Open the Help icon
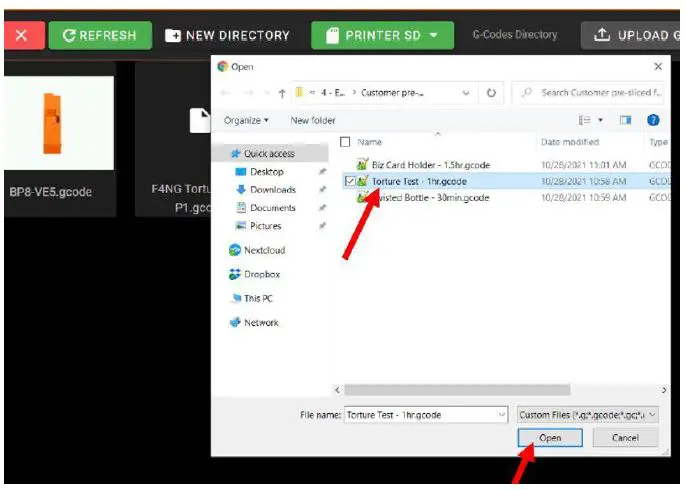The height and width of the screenshot is (490, 686). pos(653,120)
